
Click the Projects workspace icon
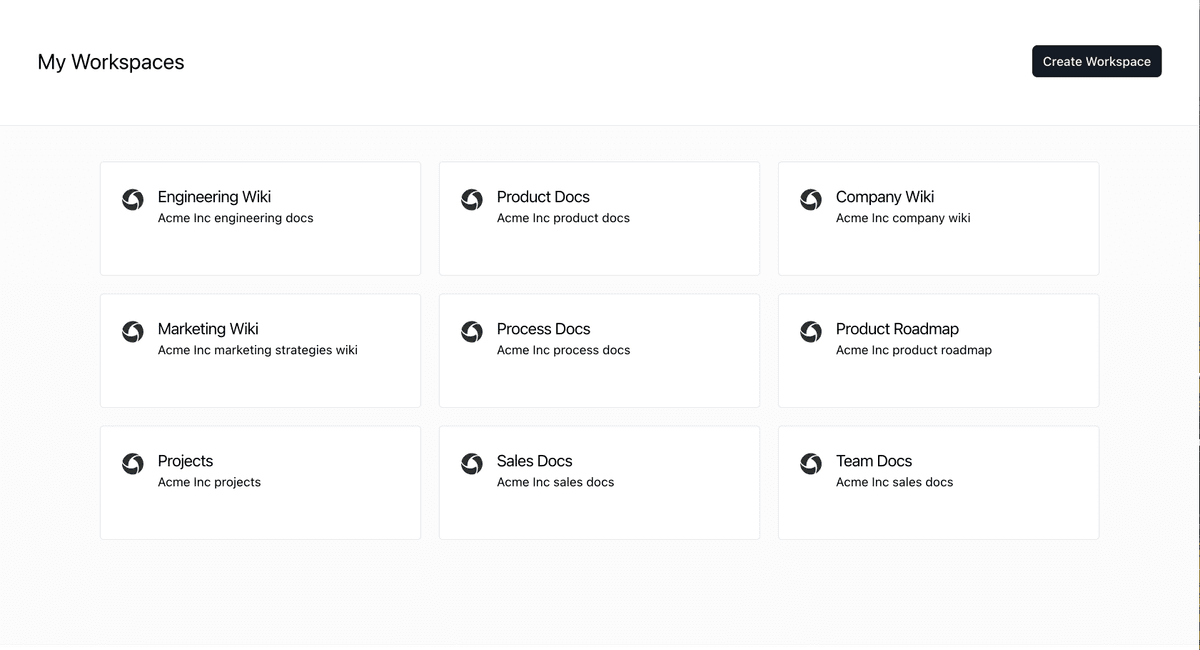click(x=133, y=464)
